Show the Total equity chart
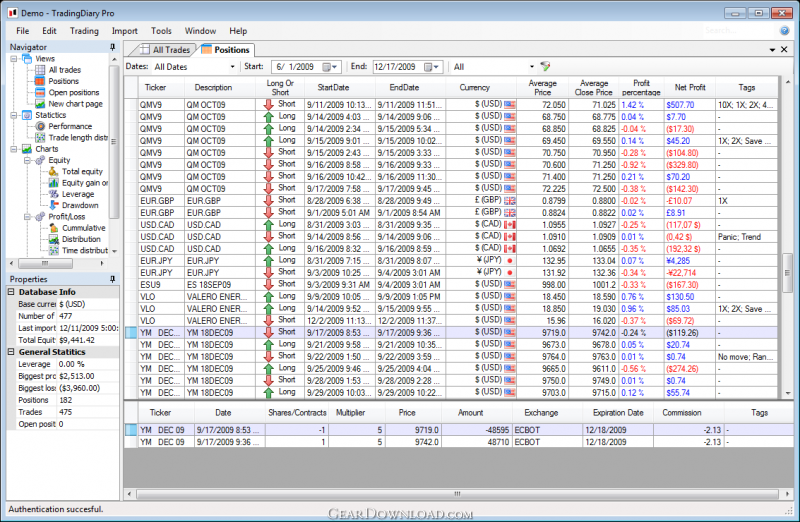 82,171
